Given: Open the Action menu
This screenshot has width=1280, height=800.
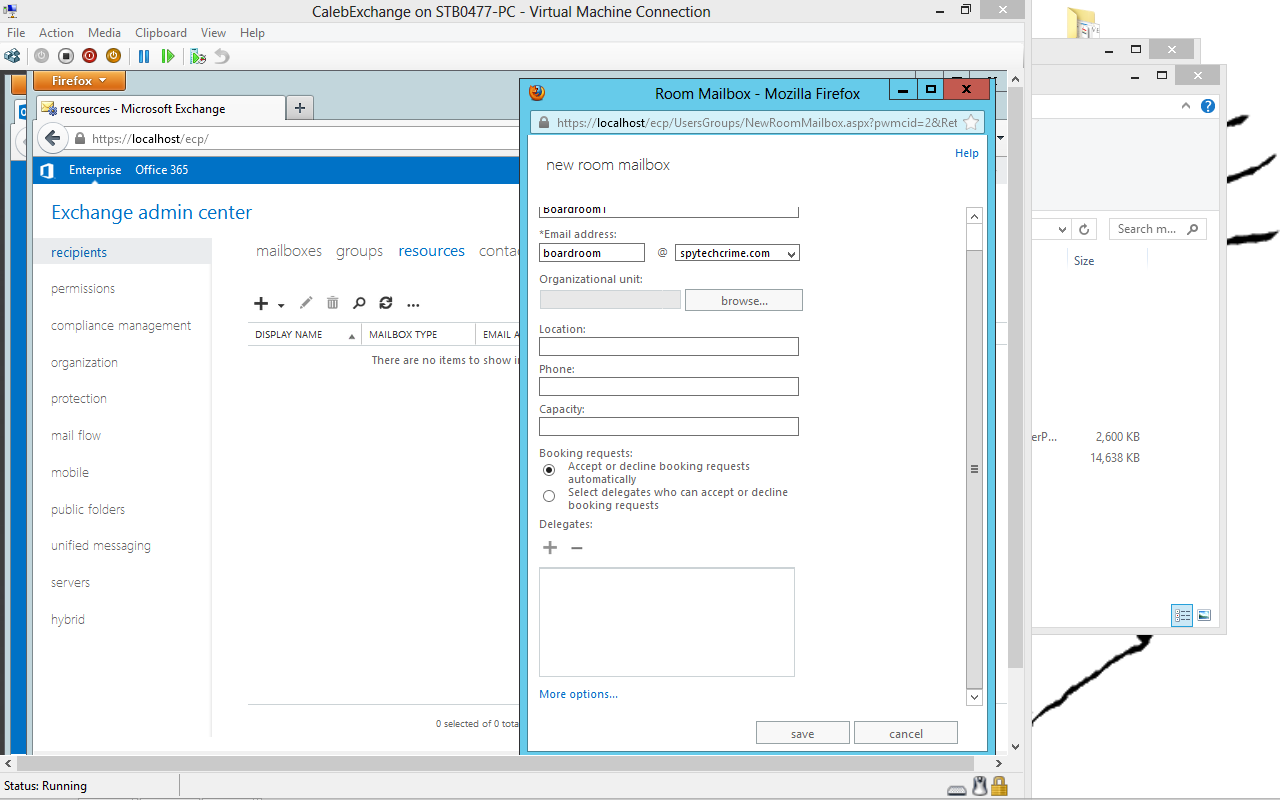Looking at the screenshot, I should pyautogui.click(x=57, y=33).
